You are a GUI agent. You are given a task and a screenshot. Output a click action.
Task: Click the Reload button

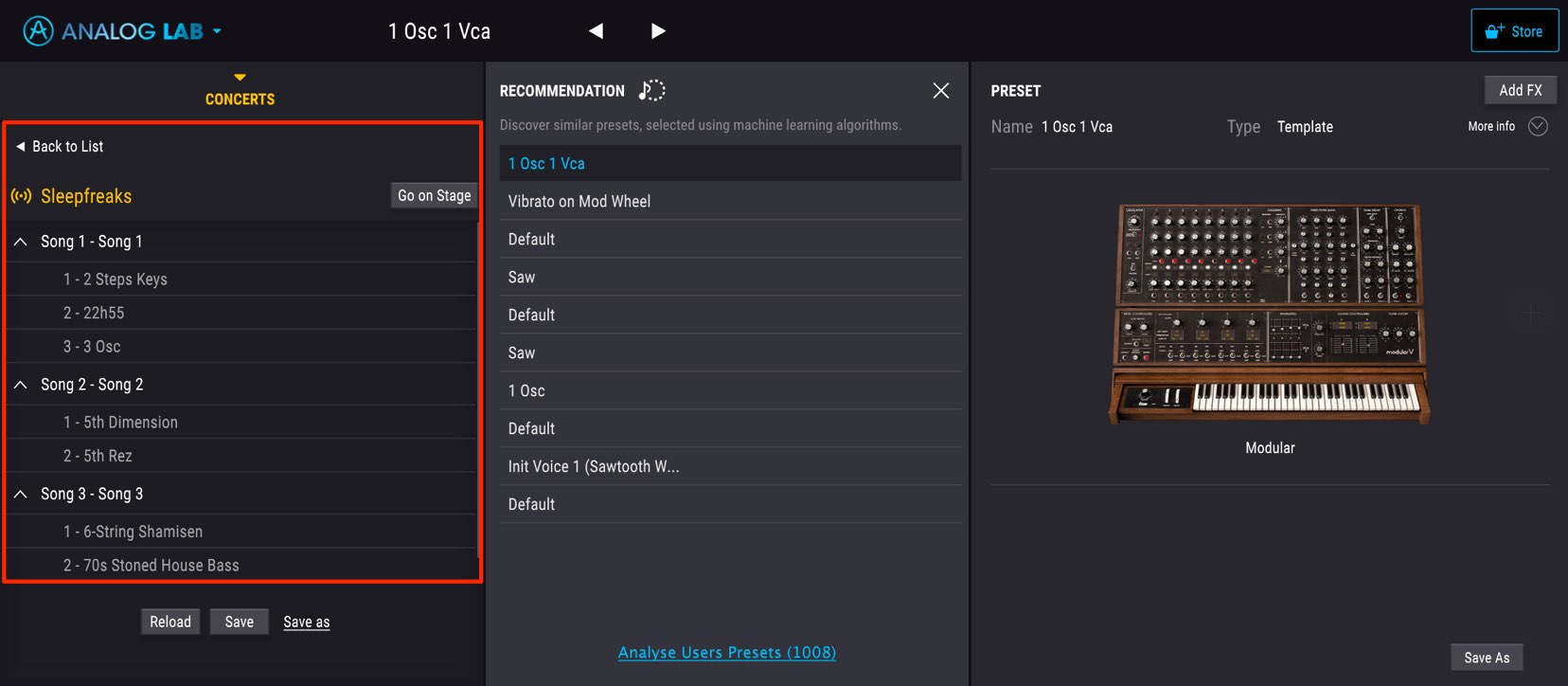170,622
